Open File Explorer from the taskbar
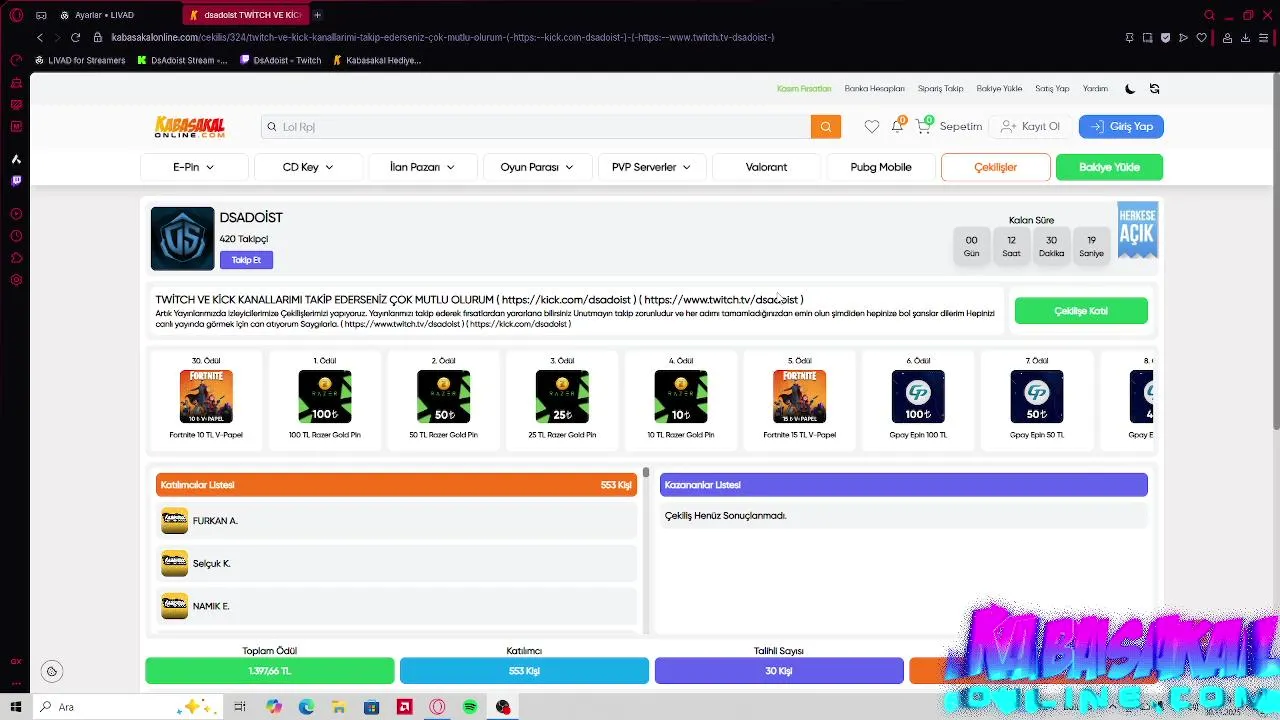 point(339,707)
